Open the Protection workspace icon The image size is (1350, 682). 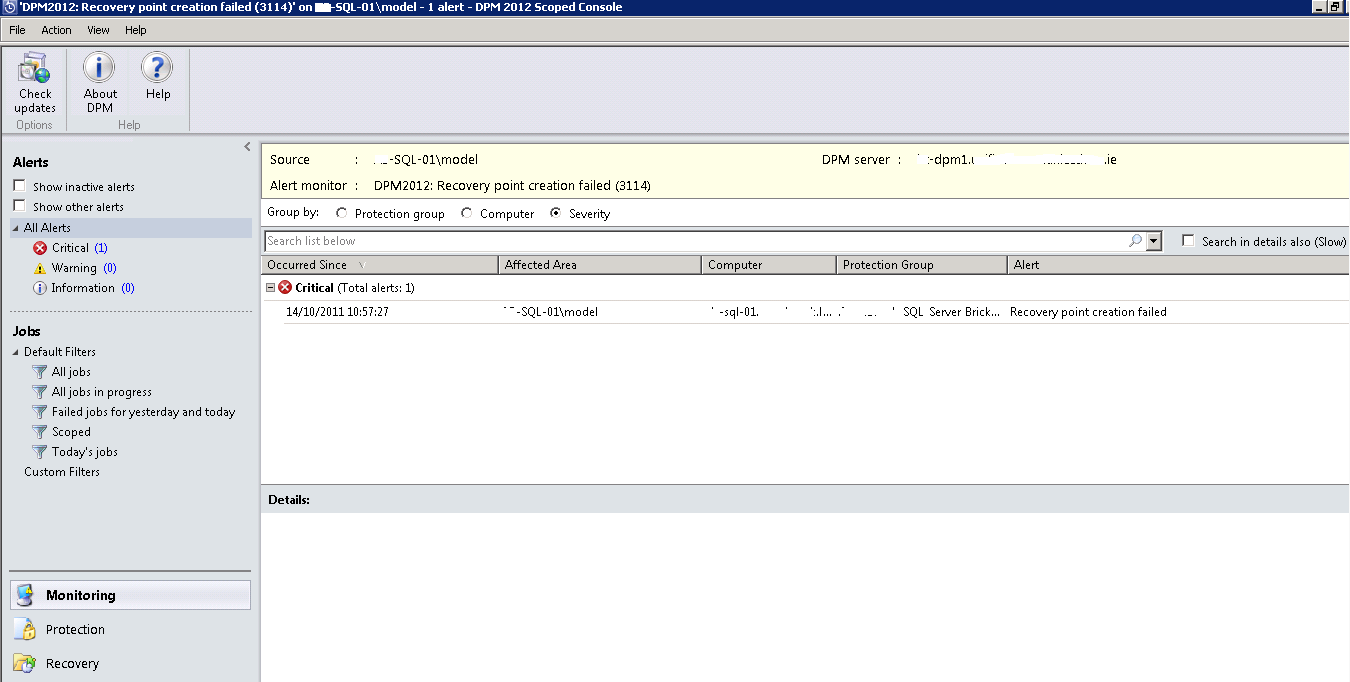point(25,629)
